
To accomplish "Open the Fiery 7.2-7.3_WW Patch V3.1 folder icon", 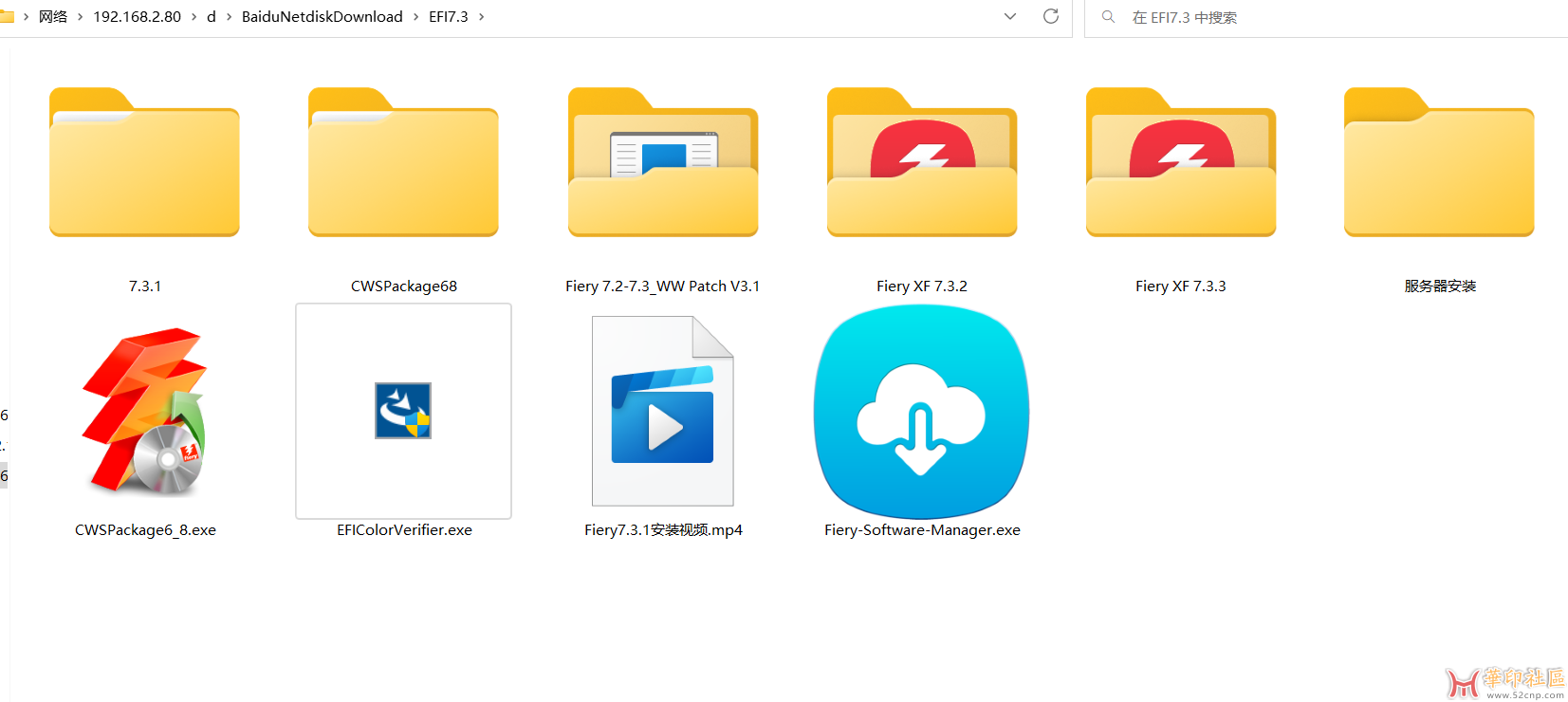I will click(663, 161).
